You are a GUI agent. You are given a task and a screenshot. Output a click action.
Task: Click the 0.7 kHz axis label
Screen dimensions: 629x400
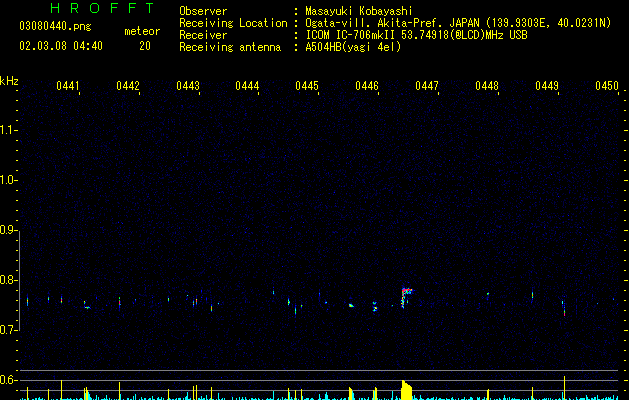(8, 330)
